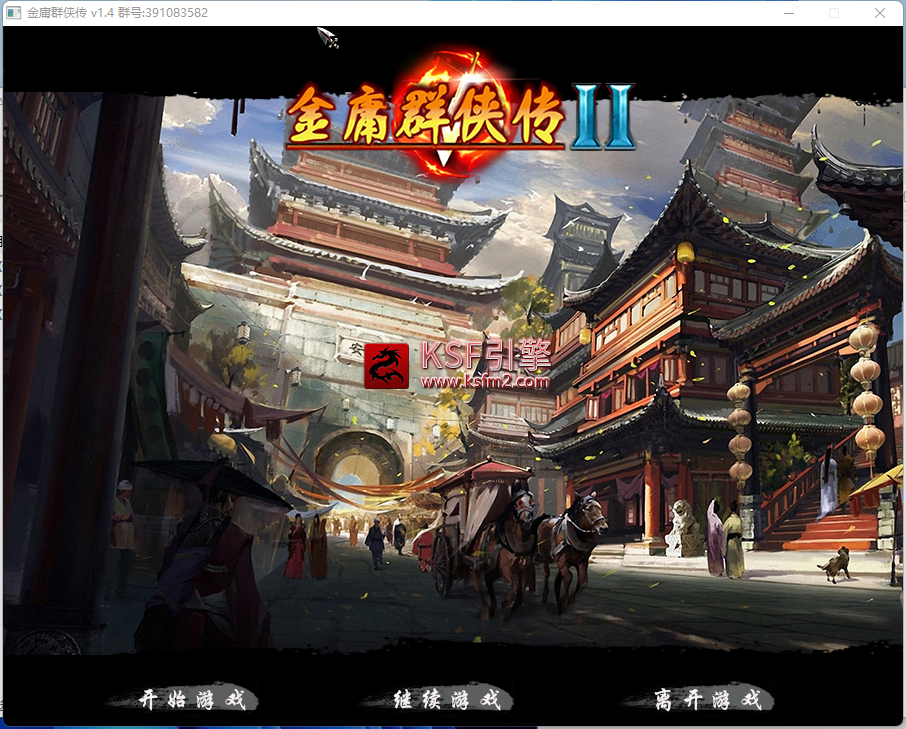The image size is (906, 729).
Task: Click the yellow lantern hanging from eave
Action: (685, 252)
